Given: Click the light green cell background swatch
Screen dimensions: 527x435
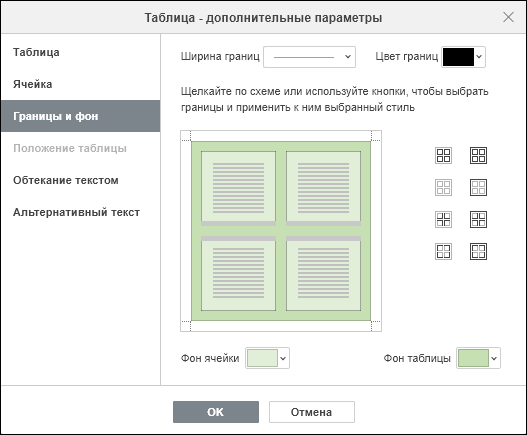Looking at the screenshot, I should [262, 358].
